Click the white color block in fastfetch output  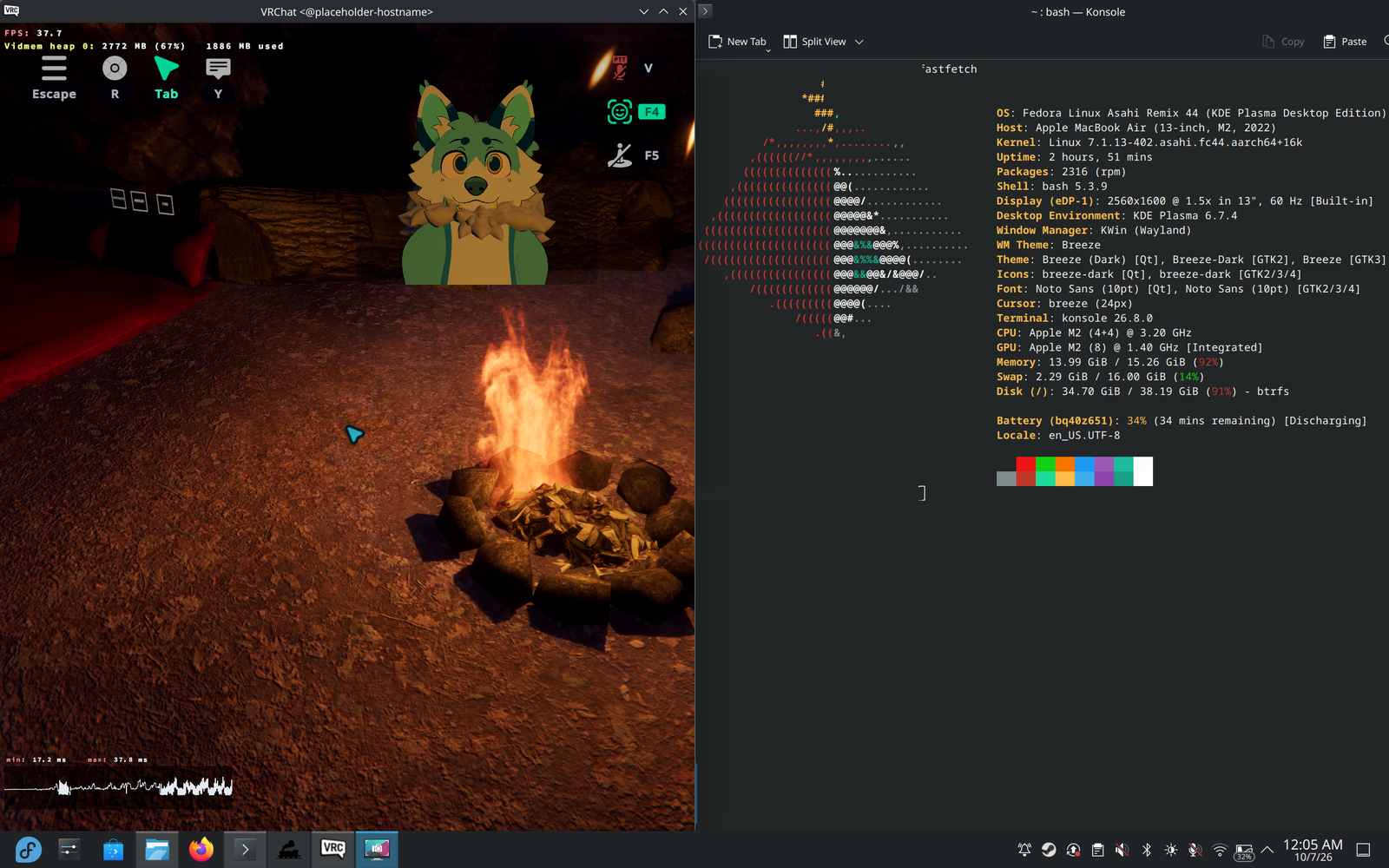tap(1143, 471)
